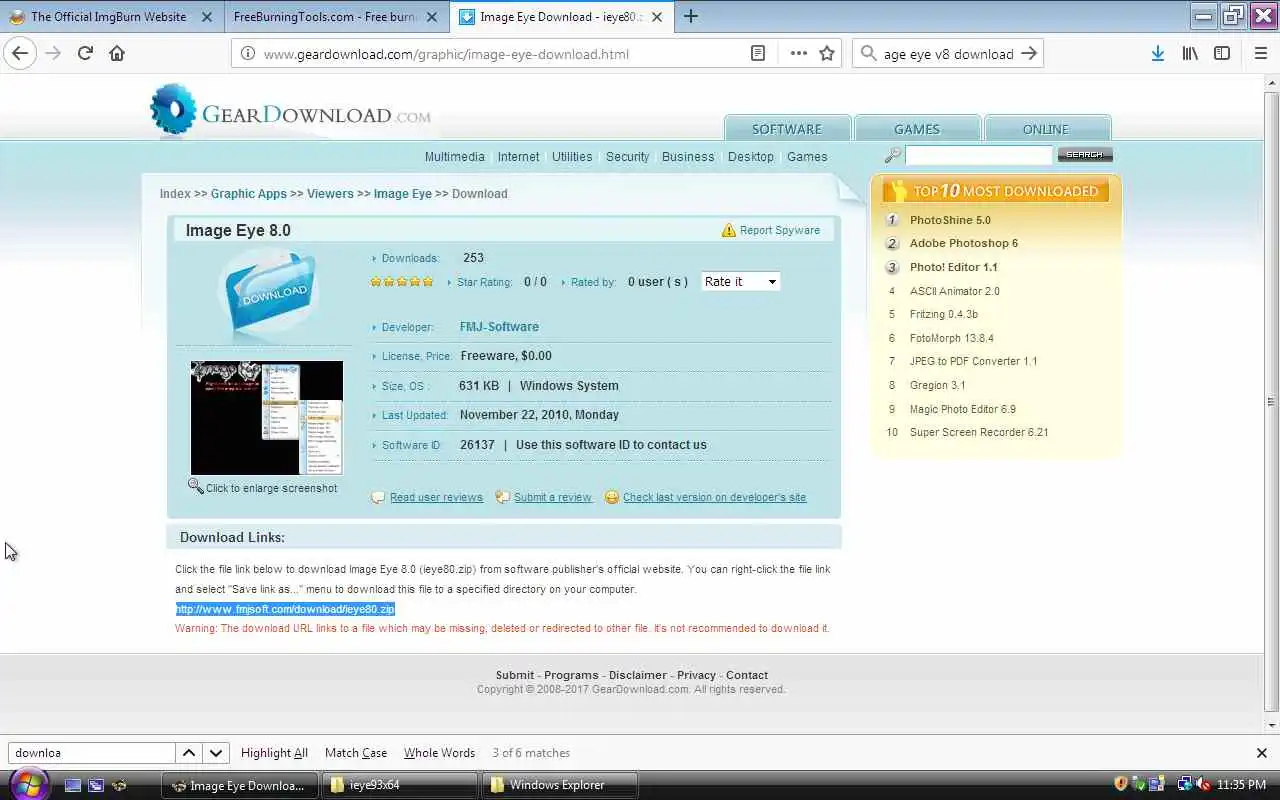This screenshot has height=800, width=1280.
Task: Focus the site search input field
Action: [x=978, y=155]
